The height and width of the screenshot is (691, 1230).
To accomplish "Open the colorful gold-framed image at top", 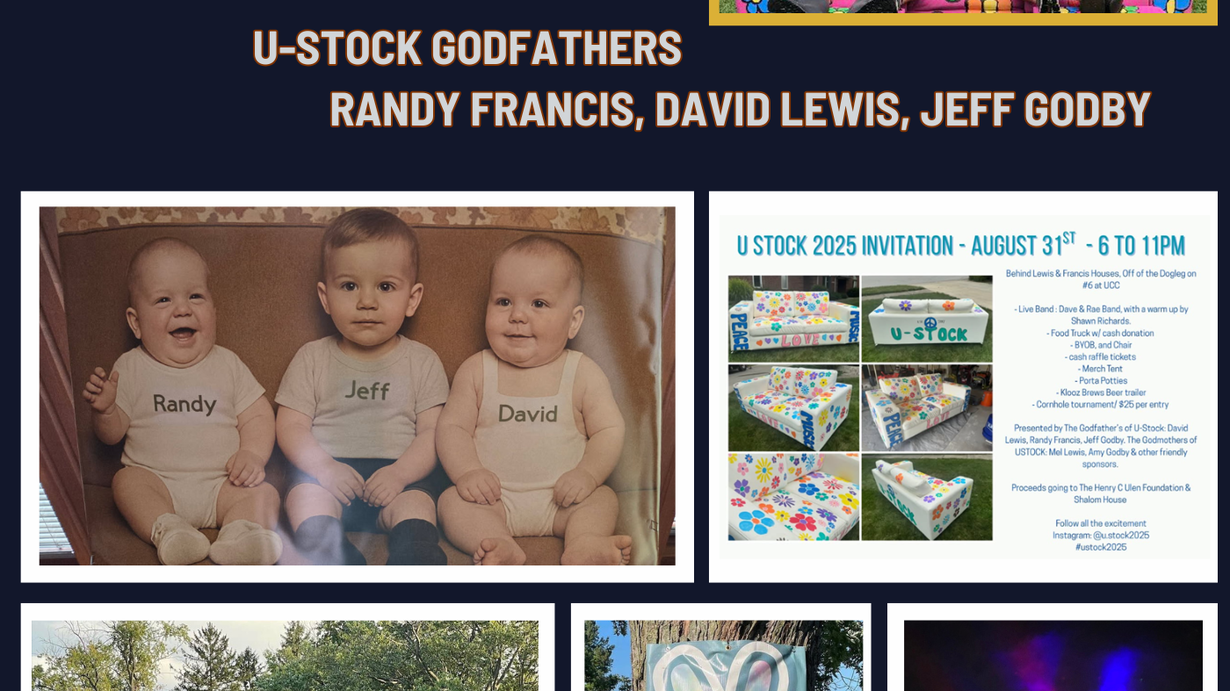I will [x=963, y=12].
